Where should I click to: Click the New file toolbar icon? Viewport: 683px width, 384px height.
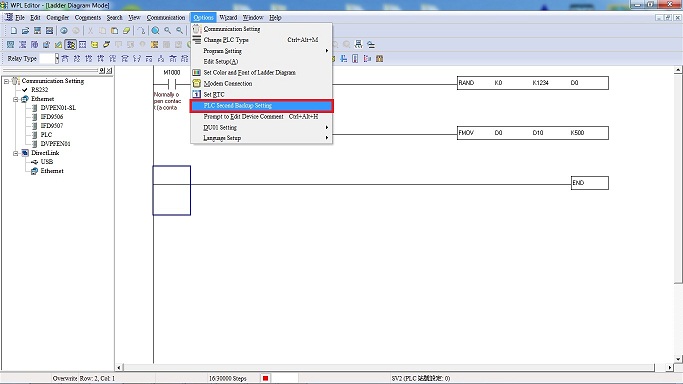14,30
